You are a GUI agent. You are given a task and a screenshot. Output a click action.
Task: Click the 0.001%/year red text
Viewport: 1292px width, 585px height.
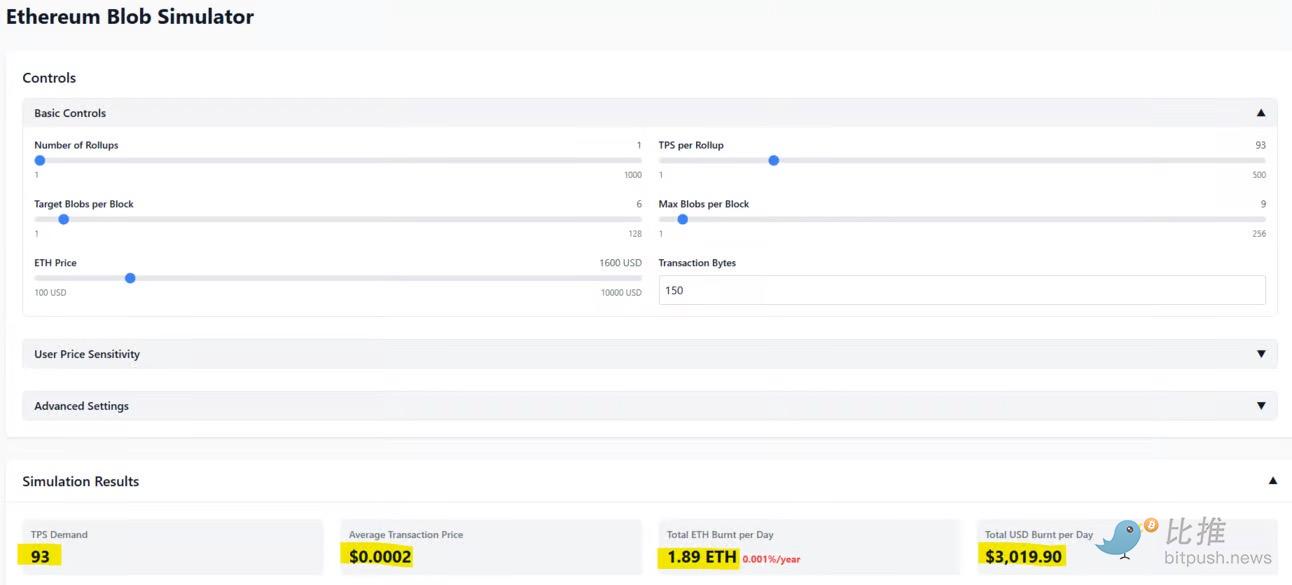[x=771, y=559]
